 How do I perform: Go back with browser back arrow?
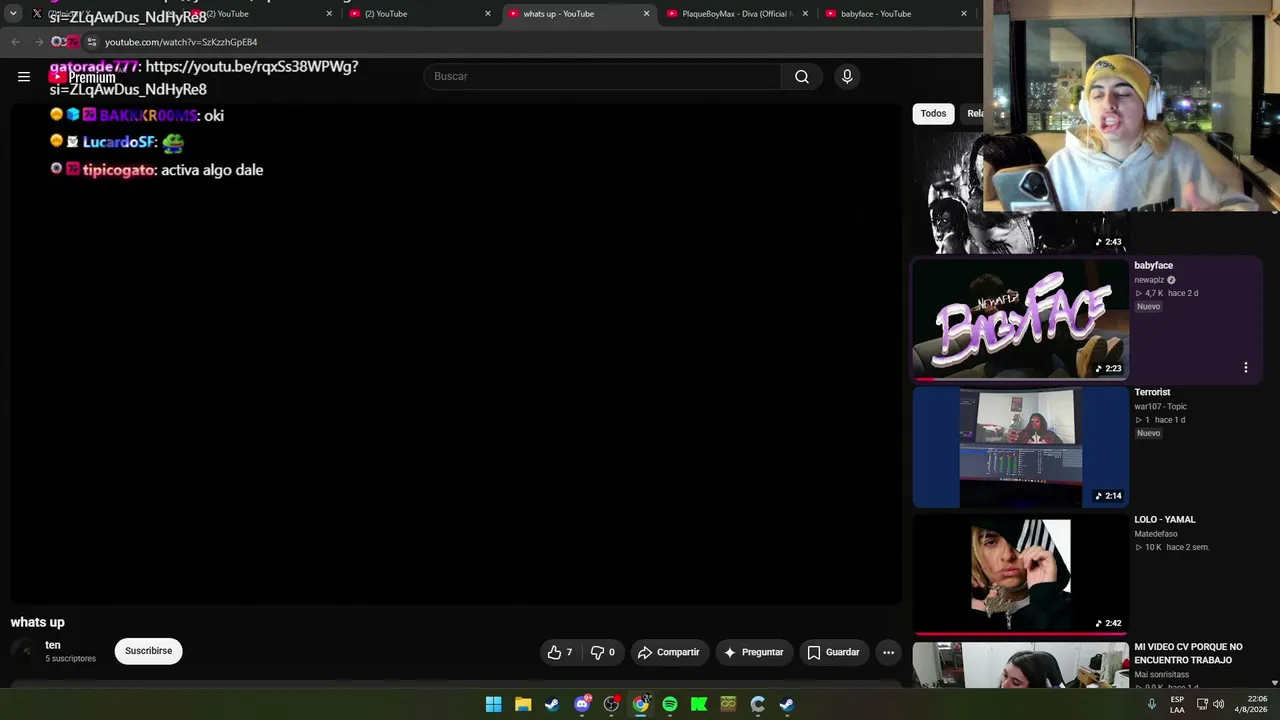tap(15, 42)
